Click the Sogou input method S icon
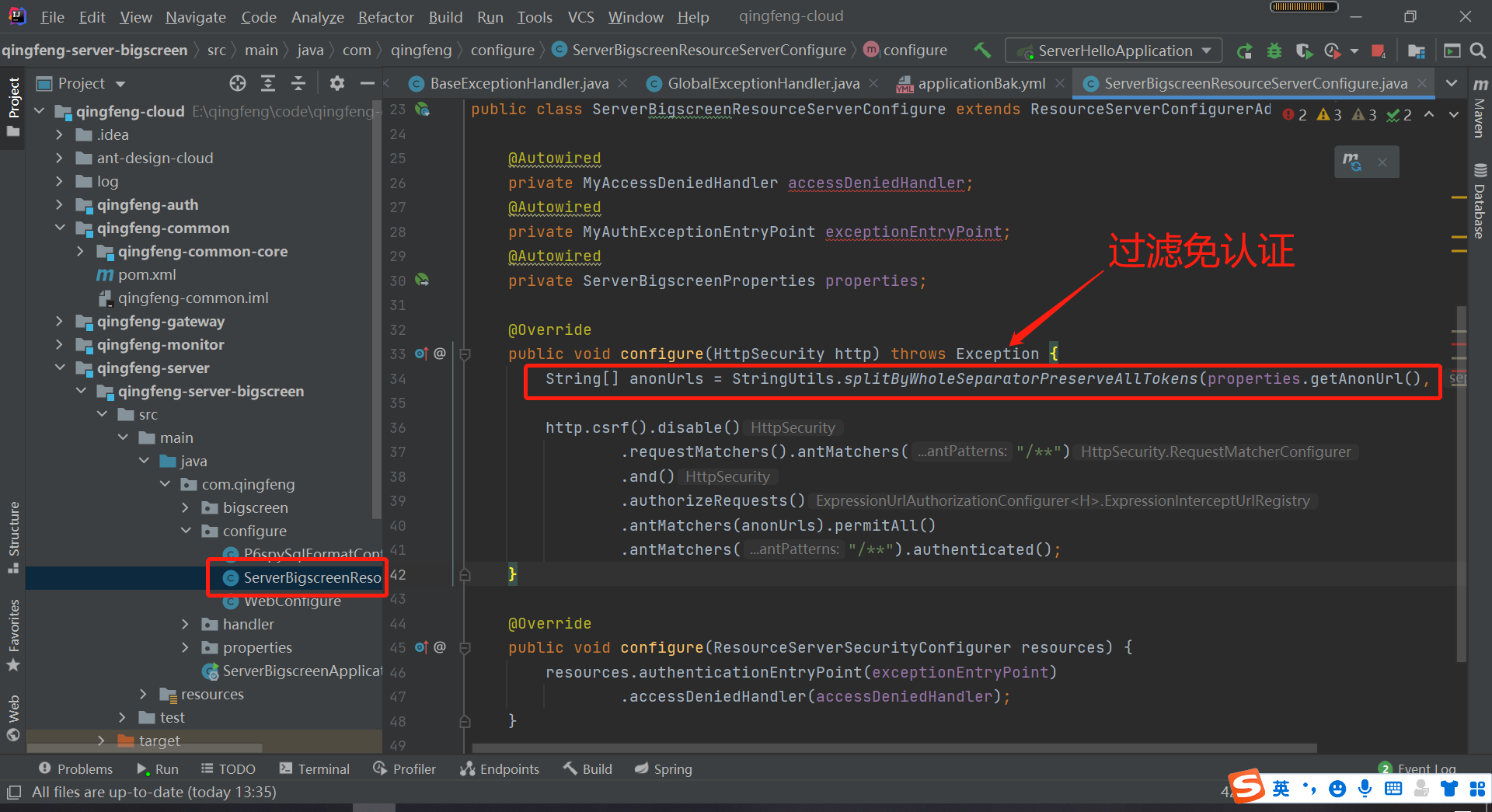This screenshot has width=1492, height=812. point(1247,787)
